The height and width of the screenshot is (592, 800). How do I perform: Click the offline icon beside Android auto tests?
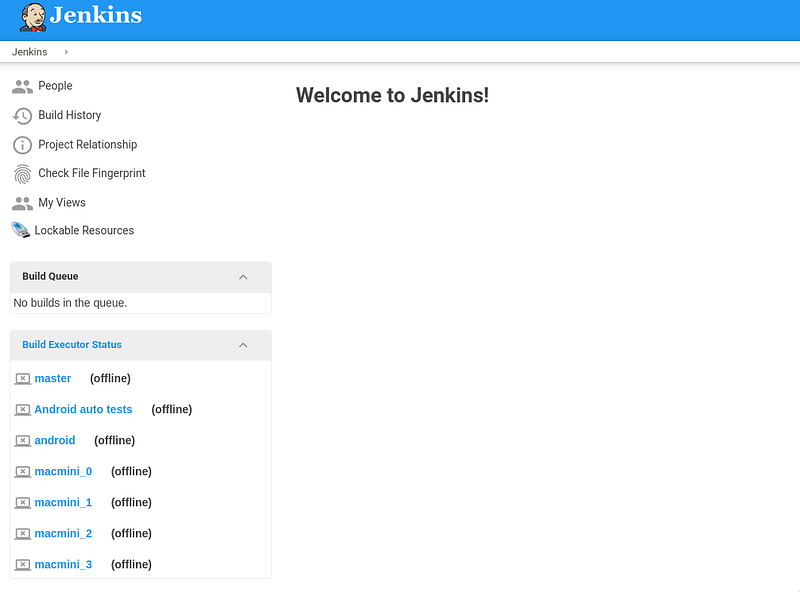pyautogui.click(x=22, y=410)
